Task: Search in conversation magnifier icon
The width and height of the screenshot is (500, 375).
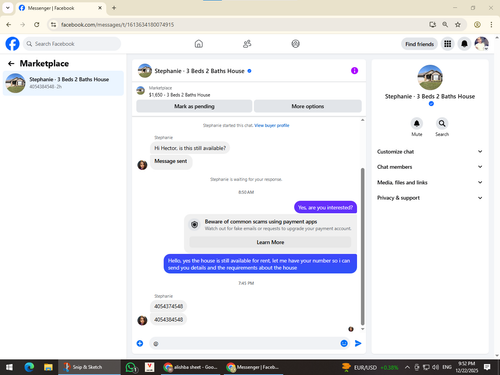Action: (x=442, y=123)
